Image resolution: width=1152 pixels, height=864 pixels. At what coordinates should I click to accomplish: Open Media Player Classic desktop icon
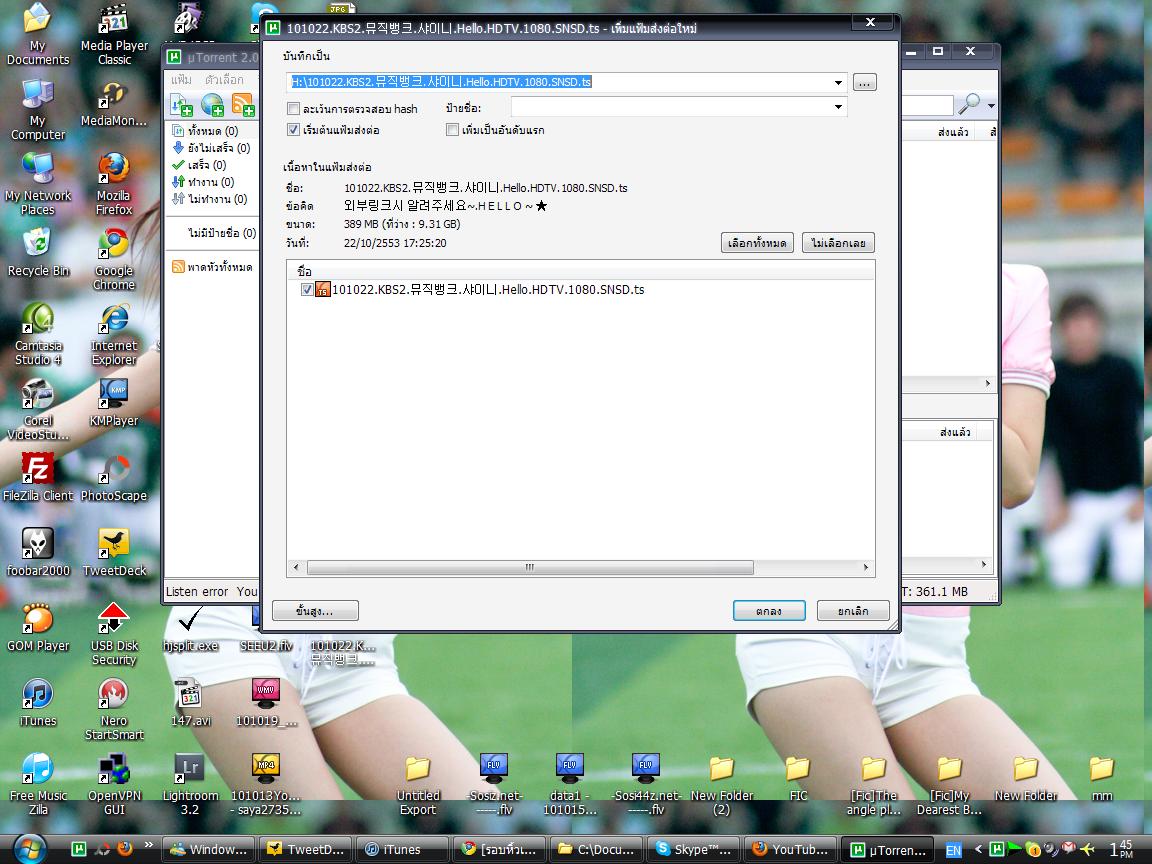coord(114,35)
